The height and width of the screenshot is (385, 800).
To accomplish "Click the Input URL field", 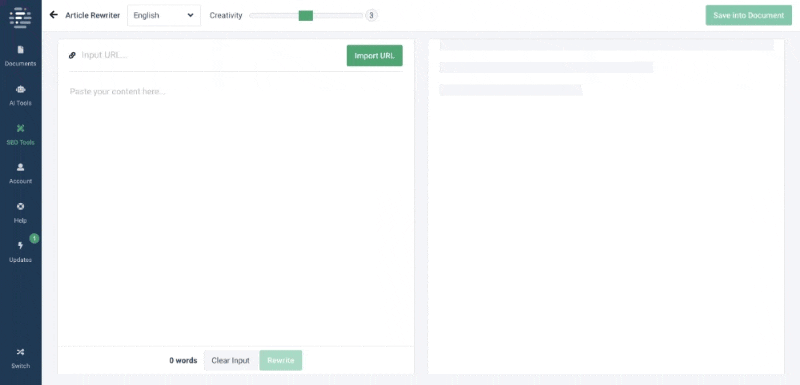I will [x=209, y=56].
